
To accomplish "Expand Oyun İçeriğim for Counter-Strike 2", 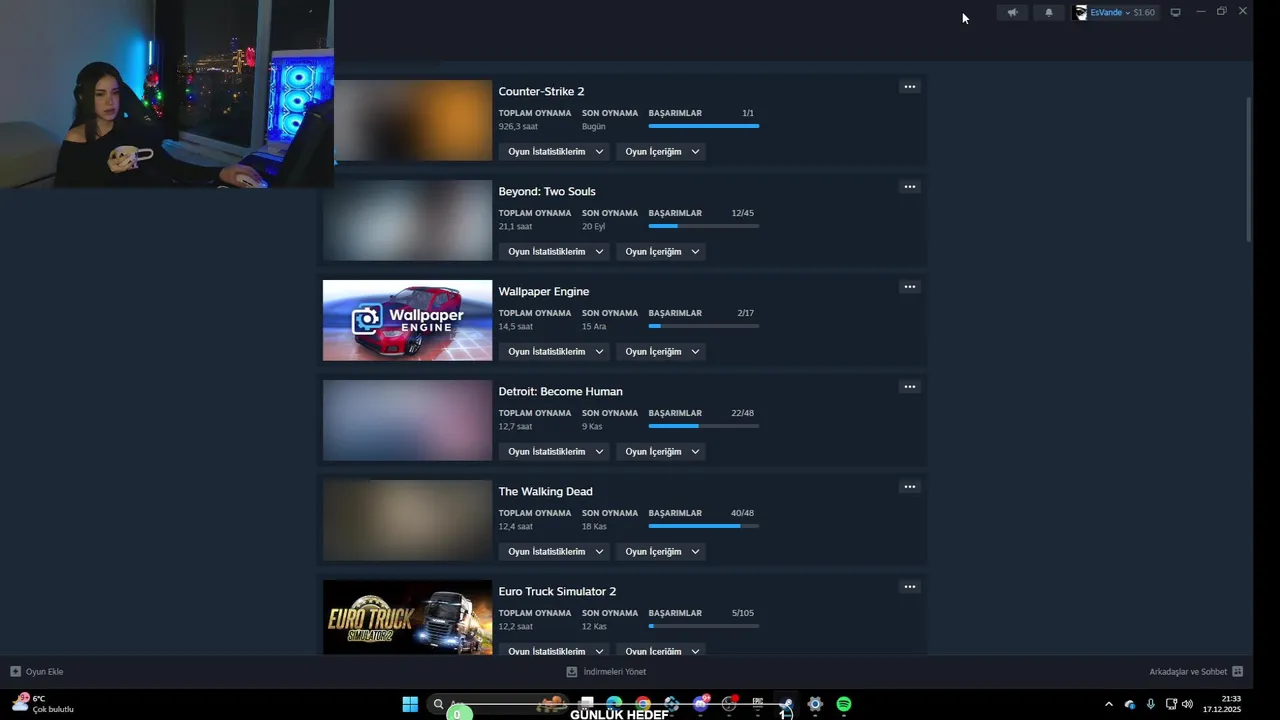I will pyautogui.click(x=661, y=152).
